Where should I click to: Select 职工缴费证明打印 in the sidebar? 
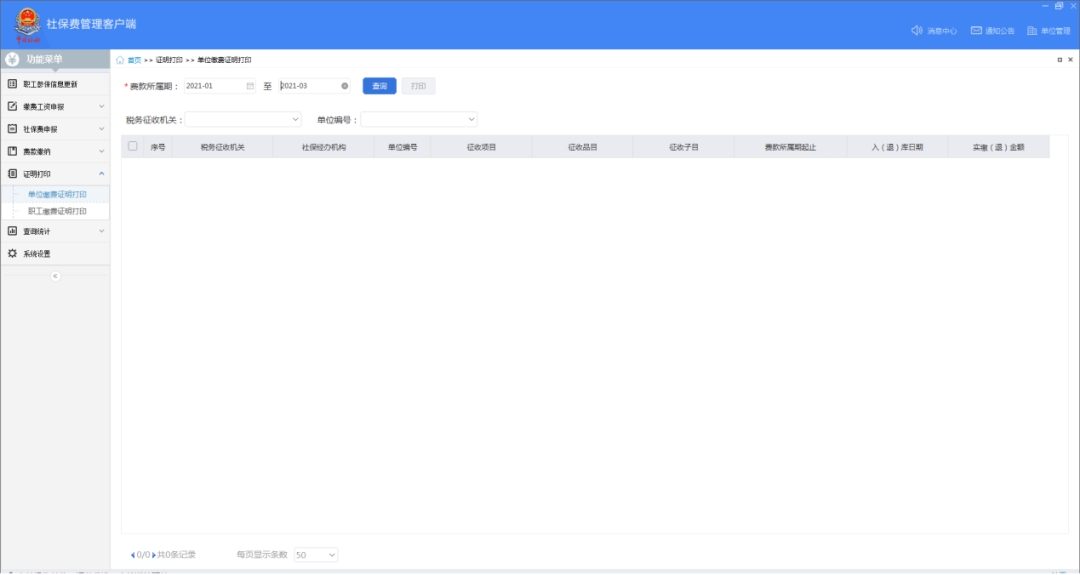pos(57,211)
